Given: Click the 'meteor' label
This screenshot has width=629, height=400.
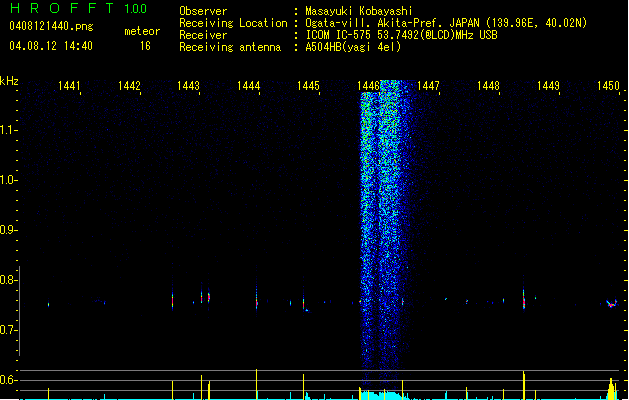Looking at the screenshot, I should (x=142, y=31).
